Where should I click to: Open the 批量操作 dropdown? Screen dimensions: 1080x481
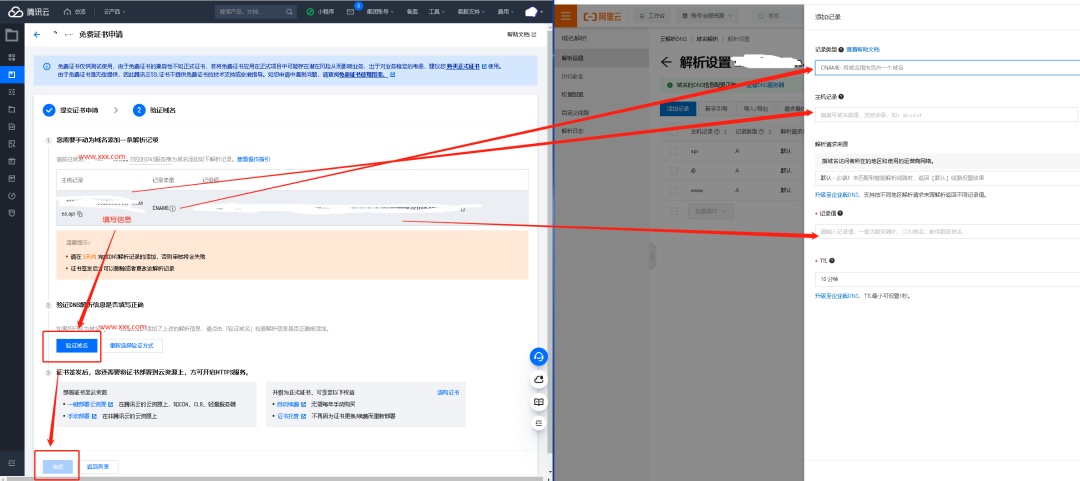(711, 210)
